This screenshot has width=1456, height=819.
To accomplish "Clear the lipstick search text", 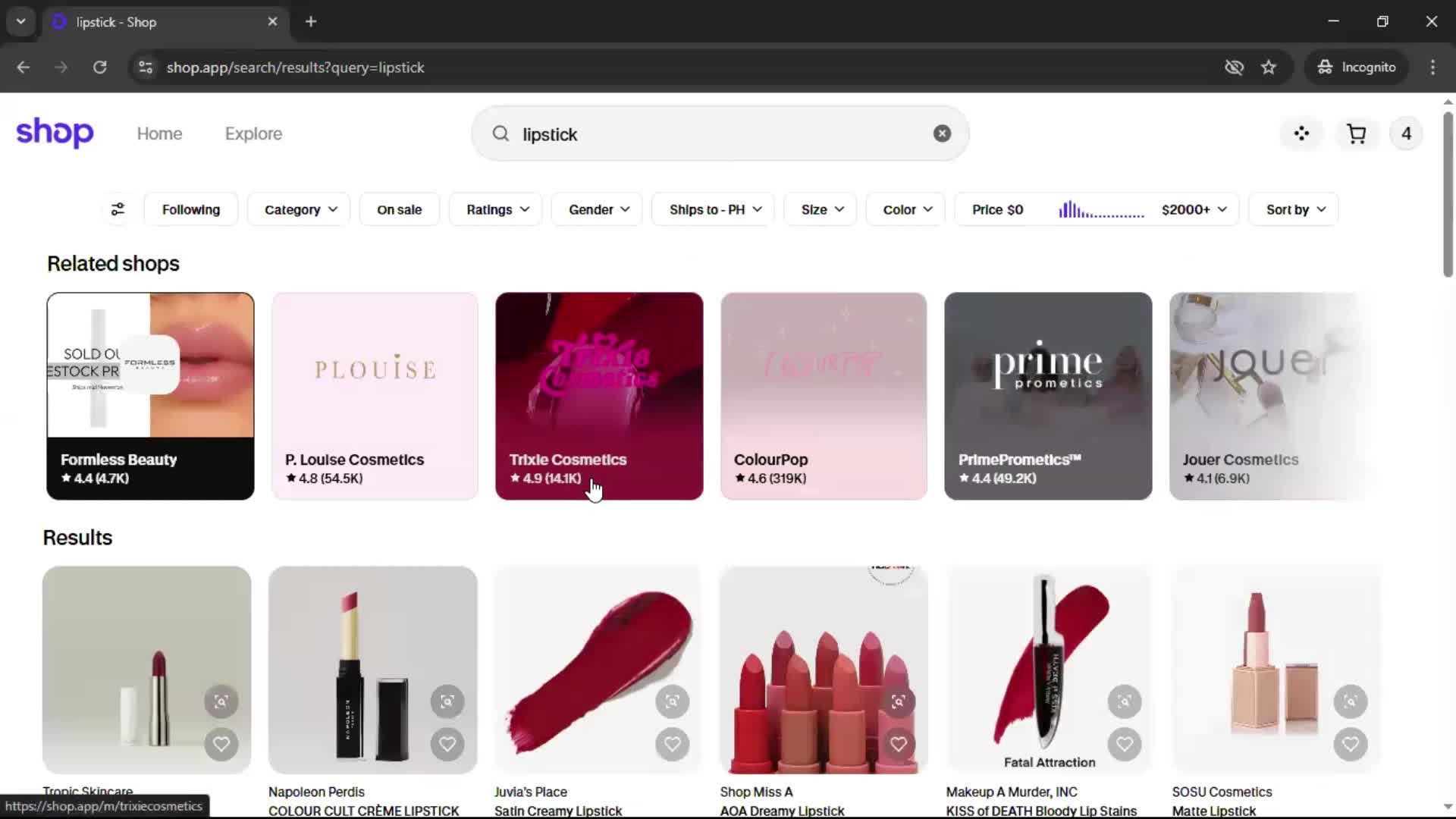I will pyautogui.click(x=942, y=133).
